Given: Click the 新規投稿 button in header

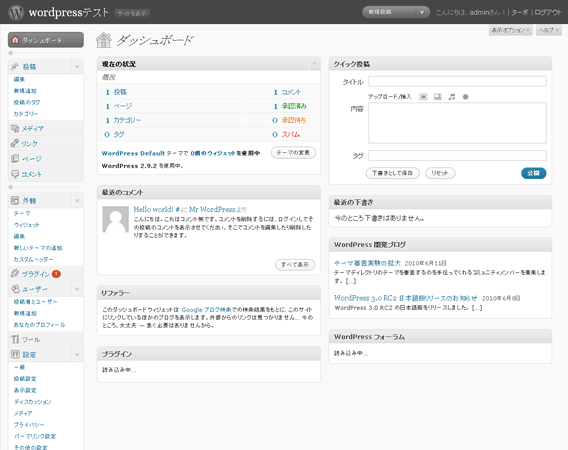Looking at the screenshot, I should click(x=389, y=12).
